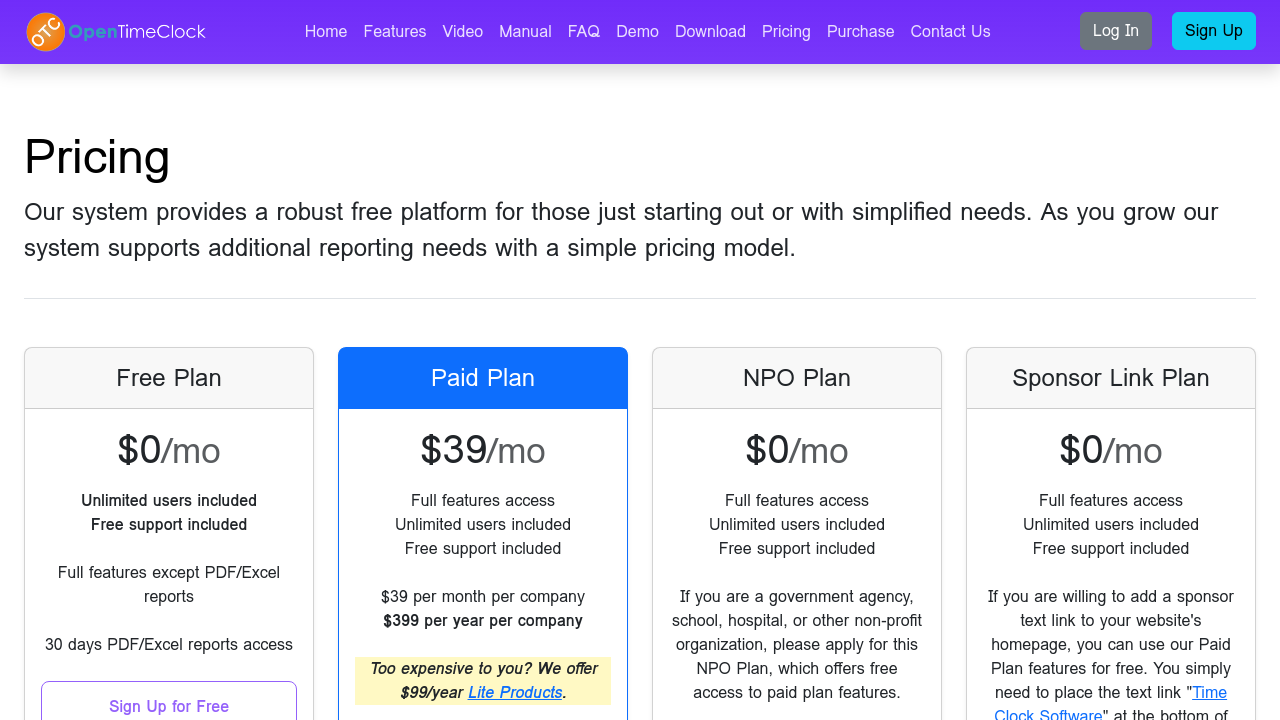The image size is (1280, 720).
Task: Click the OpenTimeClock logo icon
Action: 46,32
